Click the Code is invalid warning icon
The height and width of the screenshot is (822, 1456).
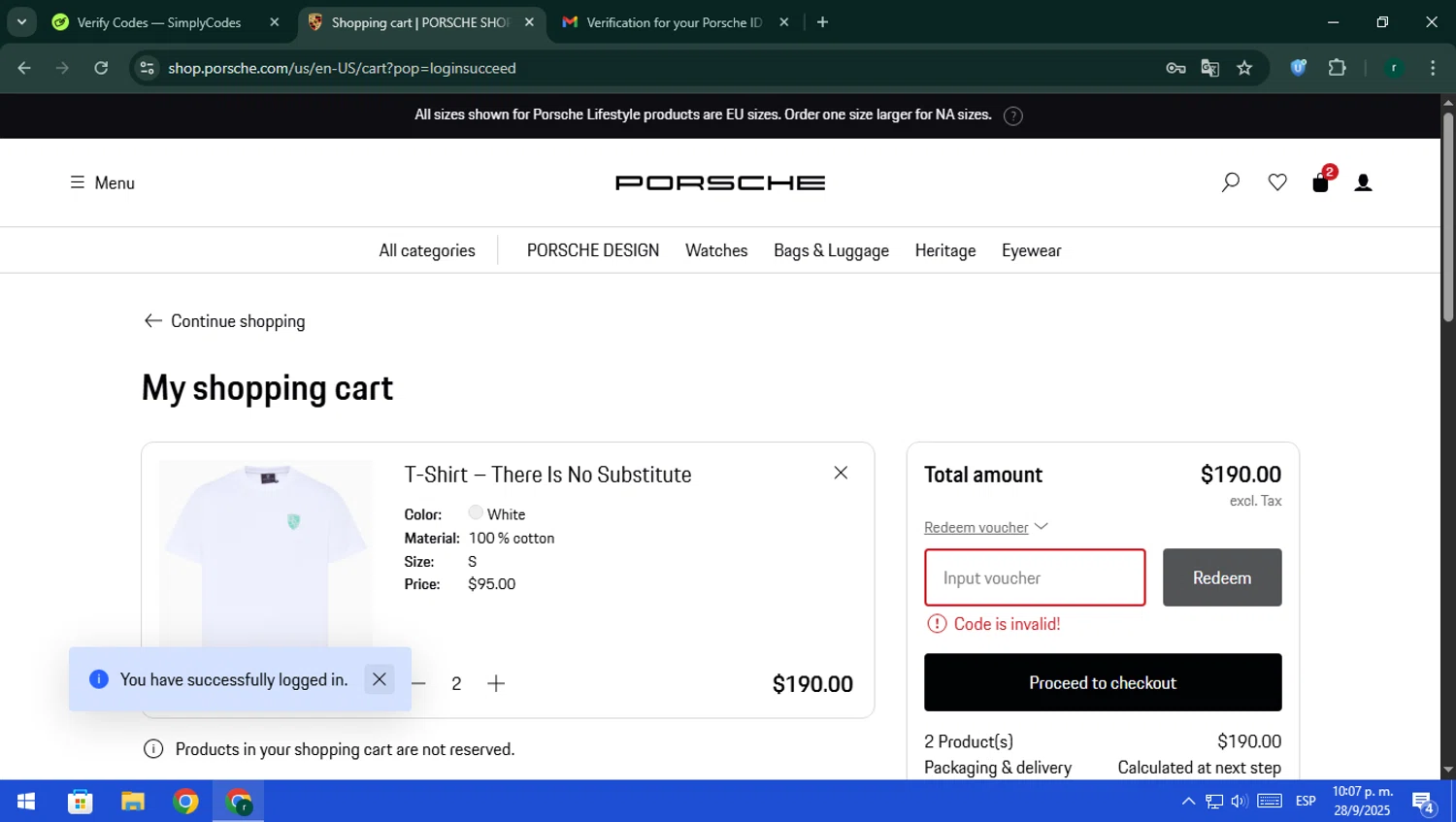click(937, 624)
